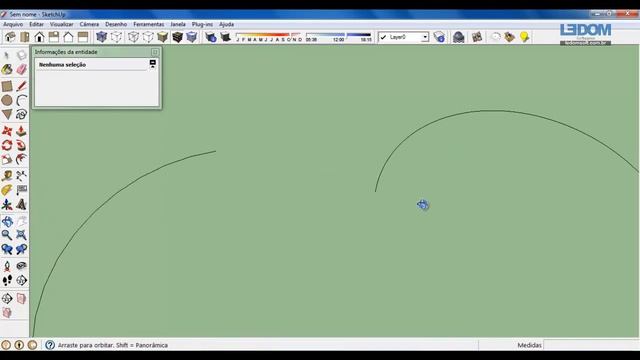Enable Hidden Line face style
Screen dimensions: 640x360
coord(148,37)
